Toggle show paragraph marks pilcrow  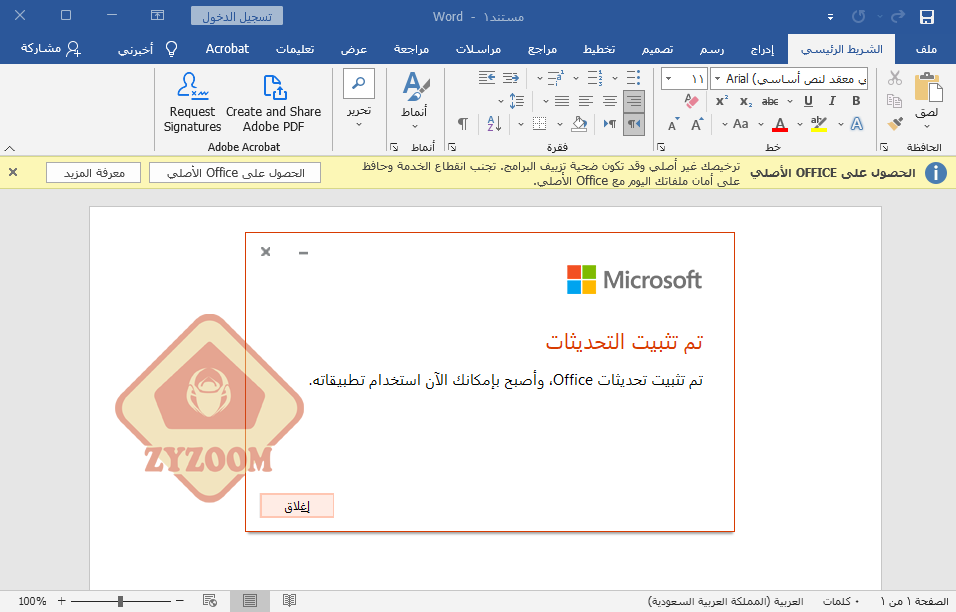[x=463, y=124]
